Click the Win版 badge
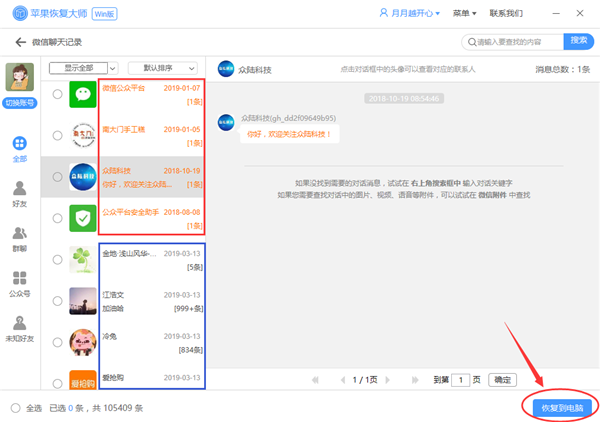 click(x=104, y=14)
